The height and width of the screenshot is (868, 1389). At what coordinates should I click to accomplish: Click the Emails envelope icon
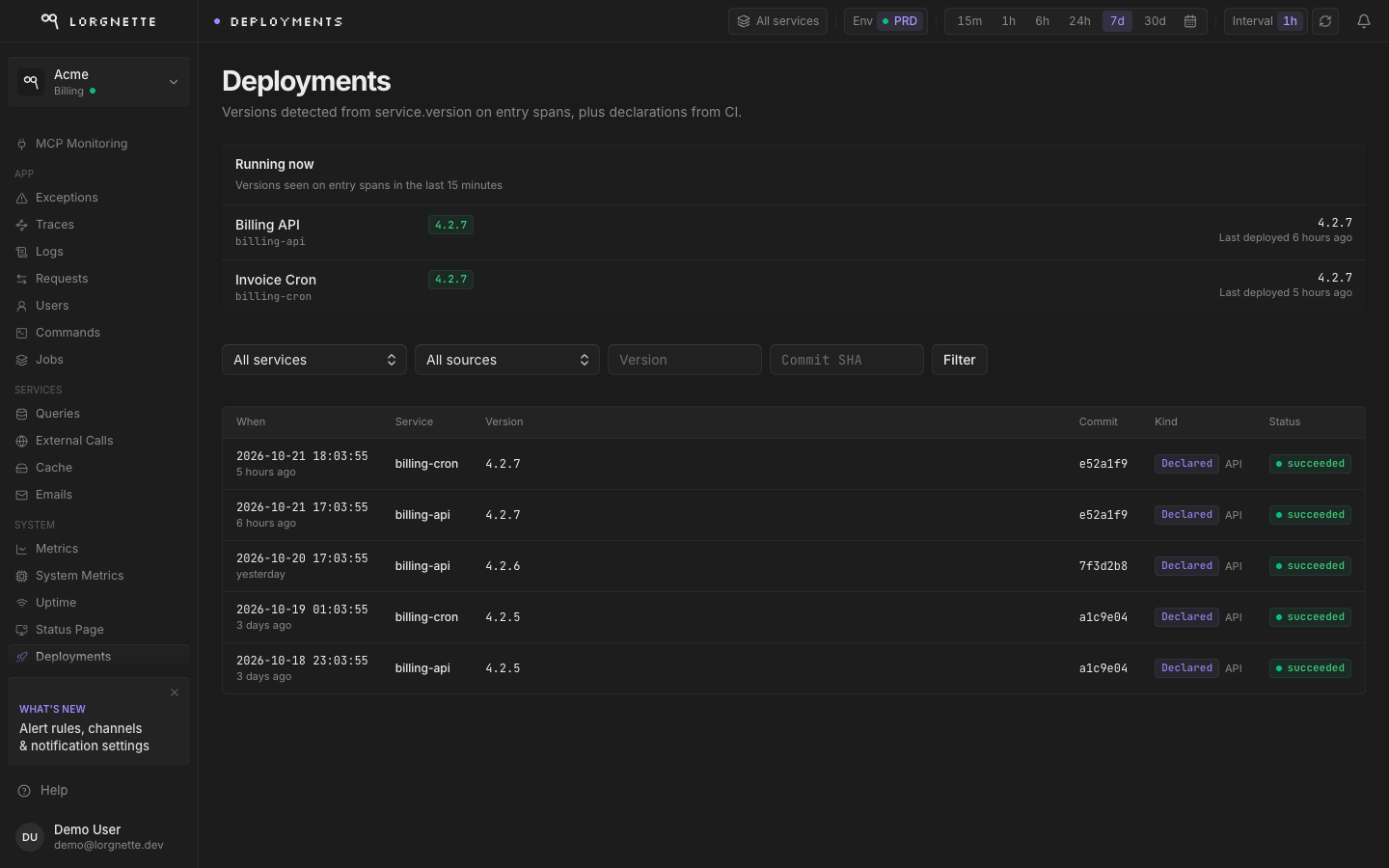(21, 495)
